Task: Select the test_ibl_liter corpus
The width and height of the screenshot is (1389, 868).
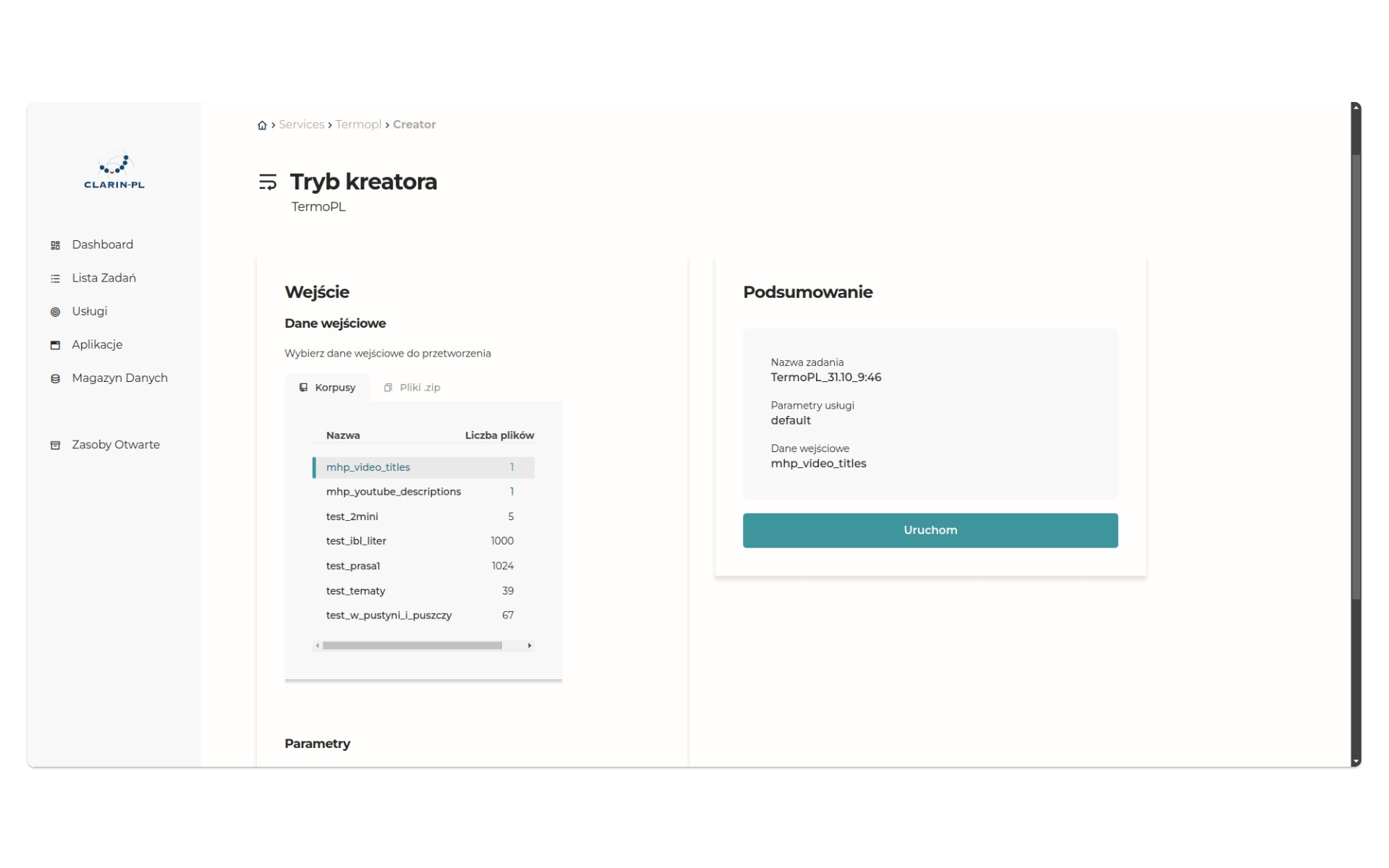Action: (x=423, y=541)
